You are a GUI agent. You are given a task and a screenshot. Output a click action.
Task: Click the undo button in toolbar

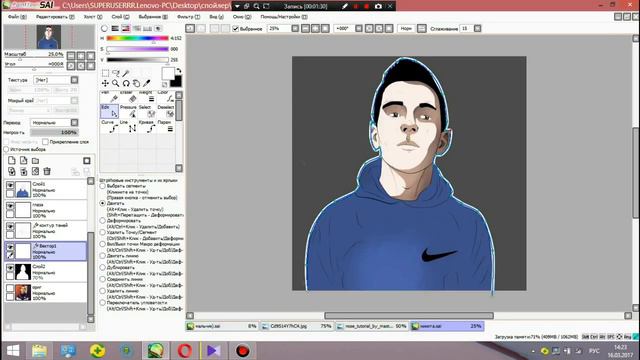click(x=190, y=29)
